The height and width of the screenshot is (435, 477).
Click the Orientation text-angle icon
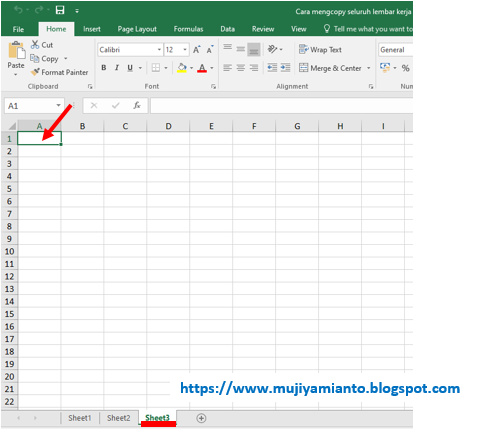click(272, 49)
